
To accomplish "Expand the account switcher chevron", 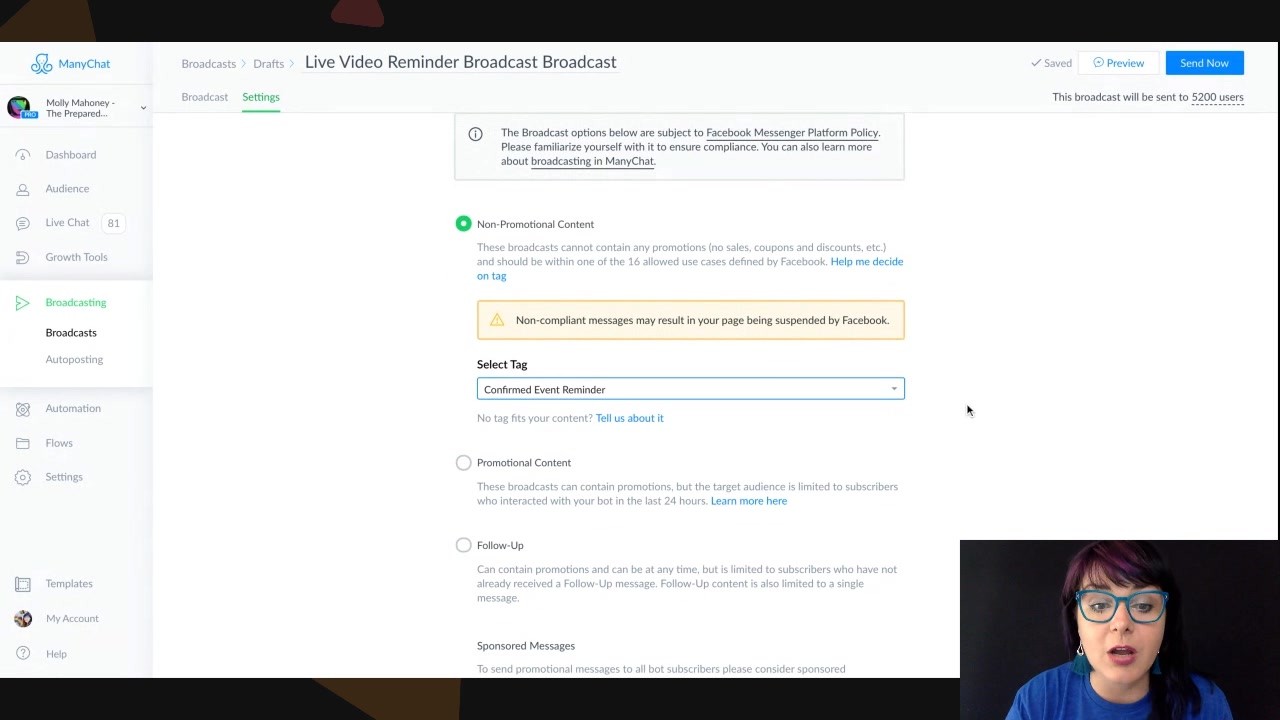I will click(143, 108).
